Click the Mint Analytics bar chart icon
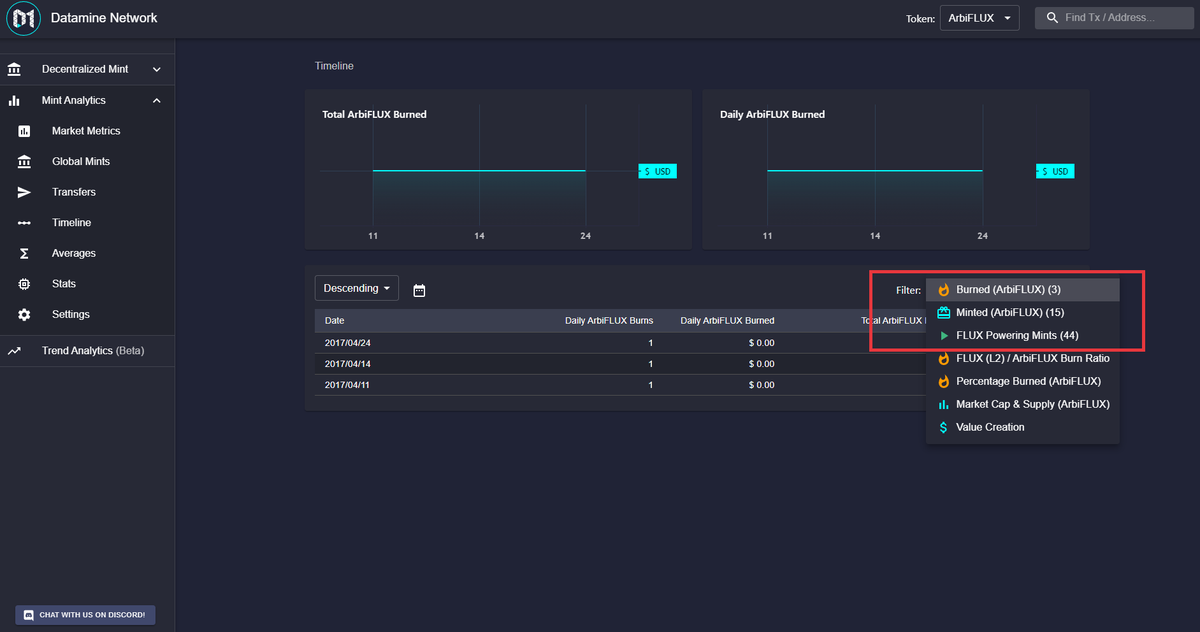The image size is (1200, 632). [14, 100]
